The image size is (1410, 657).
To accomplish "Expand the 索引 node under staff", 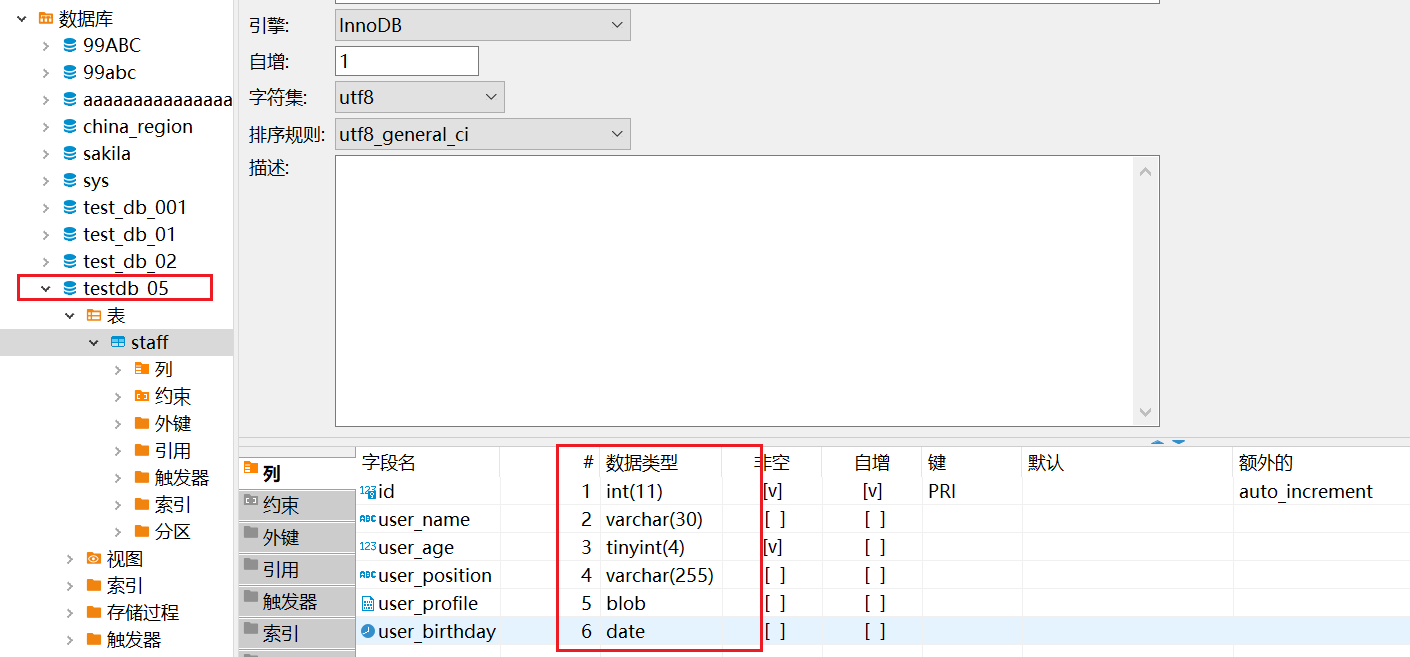I will (118, 504).
